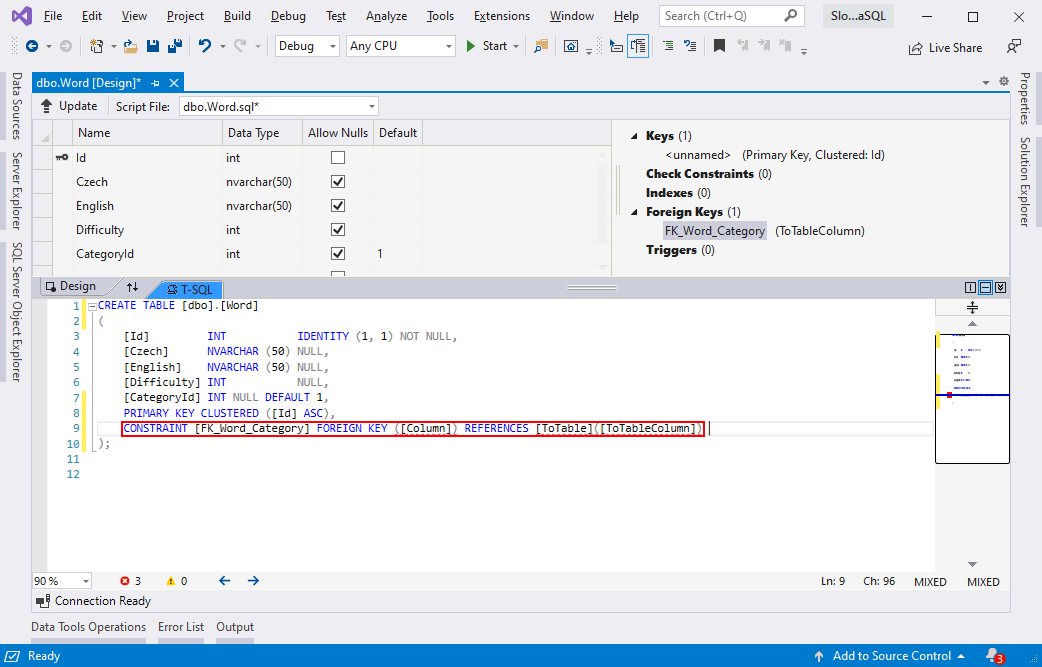The image size is (1042, 667).
Task: Open a file with the folder icon
Action: 130,46
